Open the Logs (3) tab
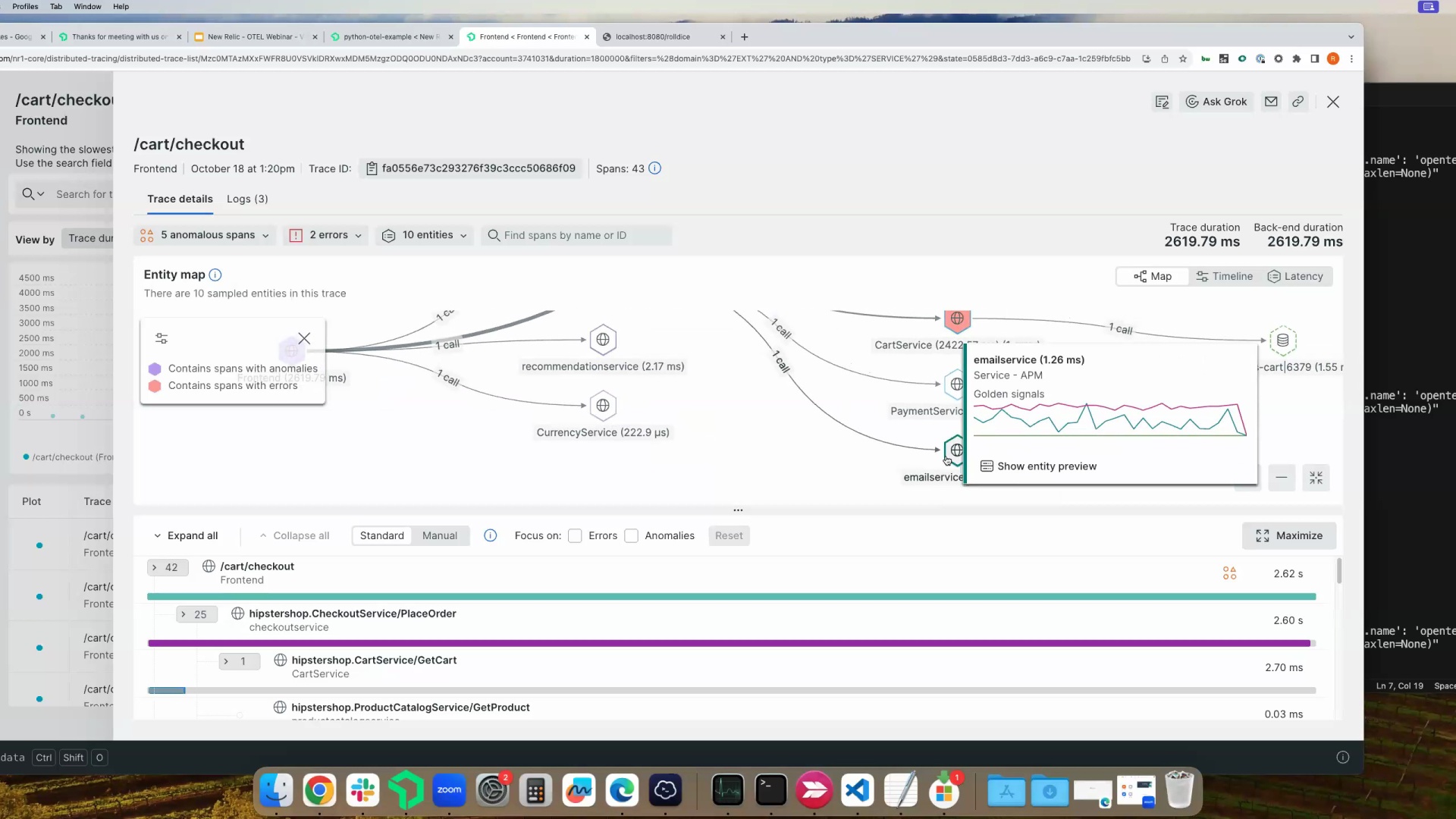1456x819 pixels. (x=247, y=199)
